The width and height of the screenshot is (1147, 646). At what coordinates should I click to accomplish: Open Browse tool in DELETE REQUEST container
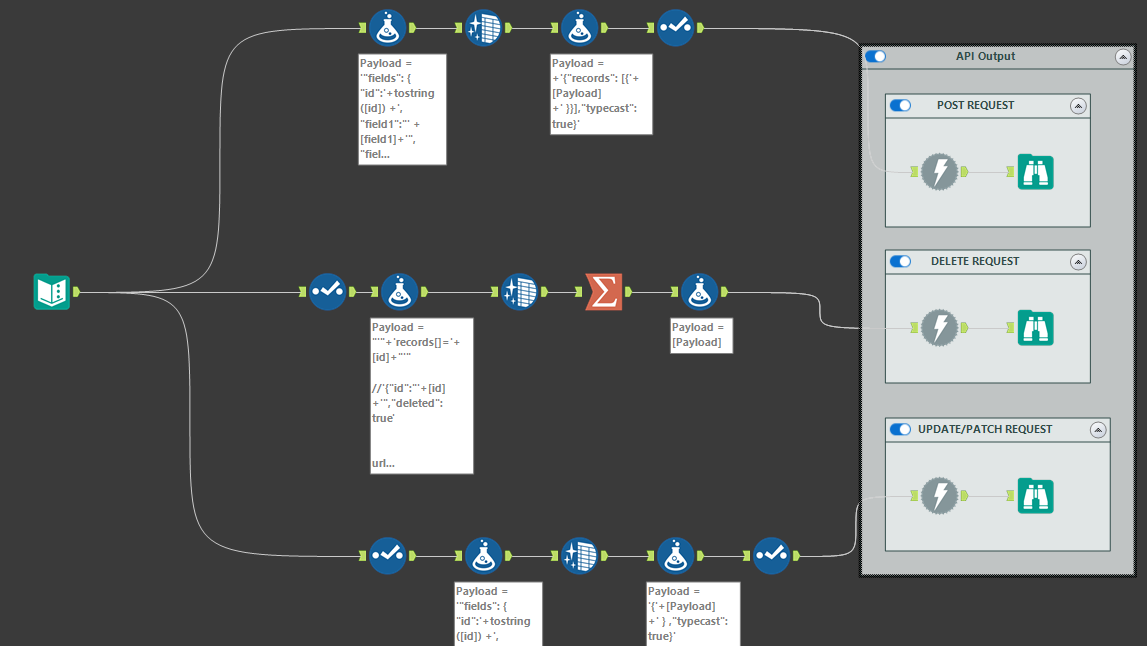(x=1035, y=328)
